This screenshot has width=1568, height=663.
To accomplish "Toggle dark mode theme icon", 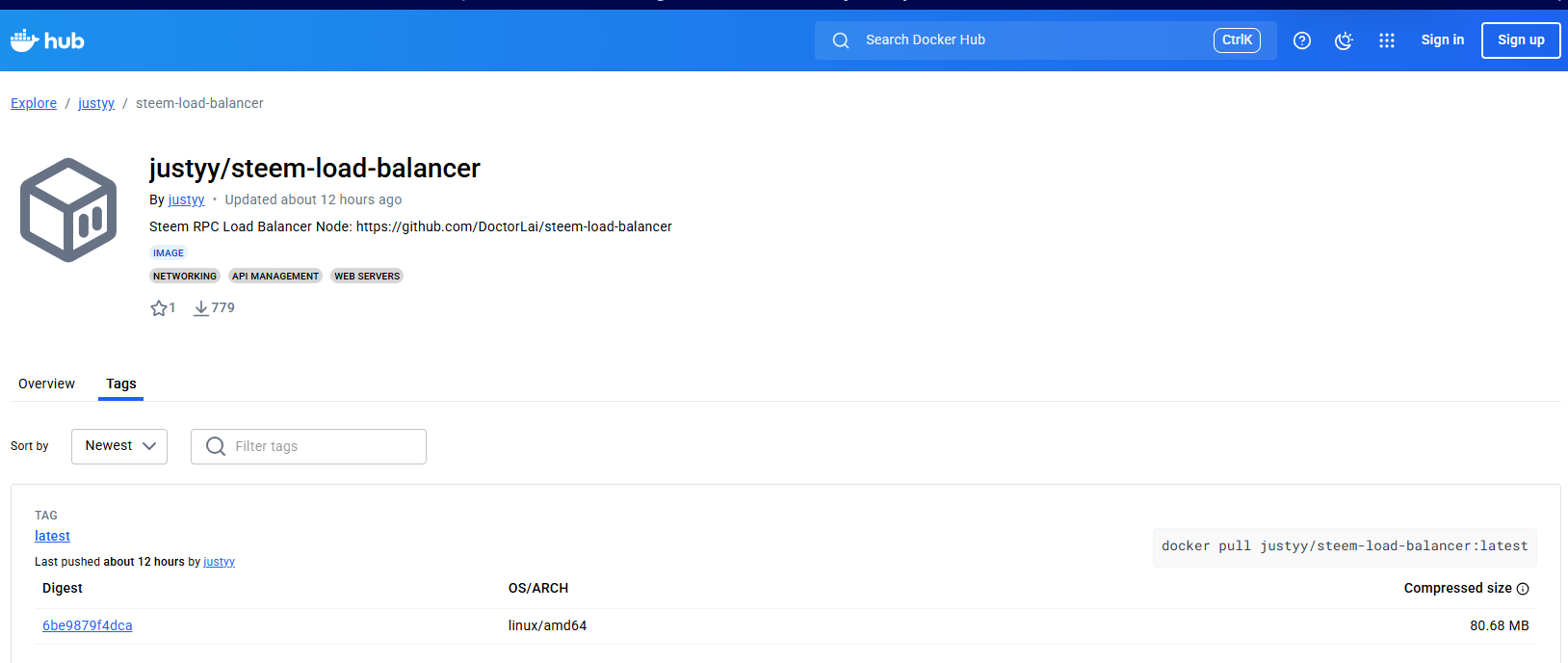I will coord(1344,40).
